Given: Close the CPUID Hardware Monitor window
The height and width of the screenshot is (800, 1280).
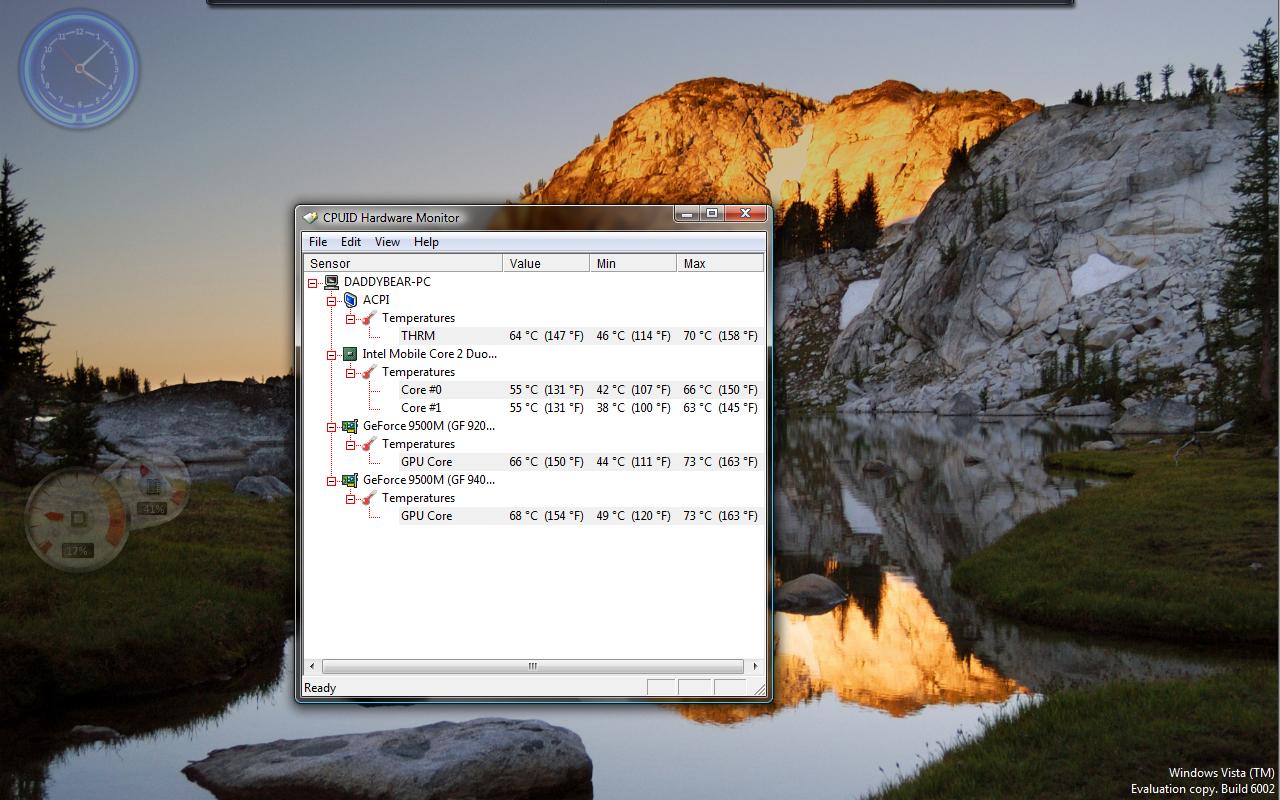Looking at the screenshot, I should [x=745, y=214].
